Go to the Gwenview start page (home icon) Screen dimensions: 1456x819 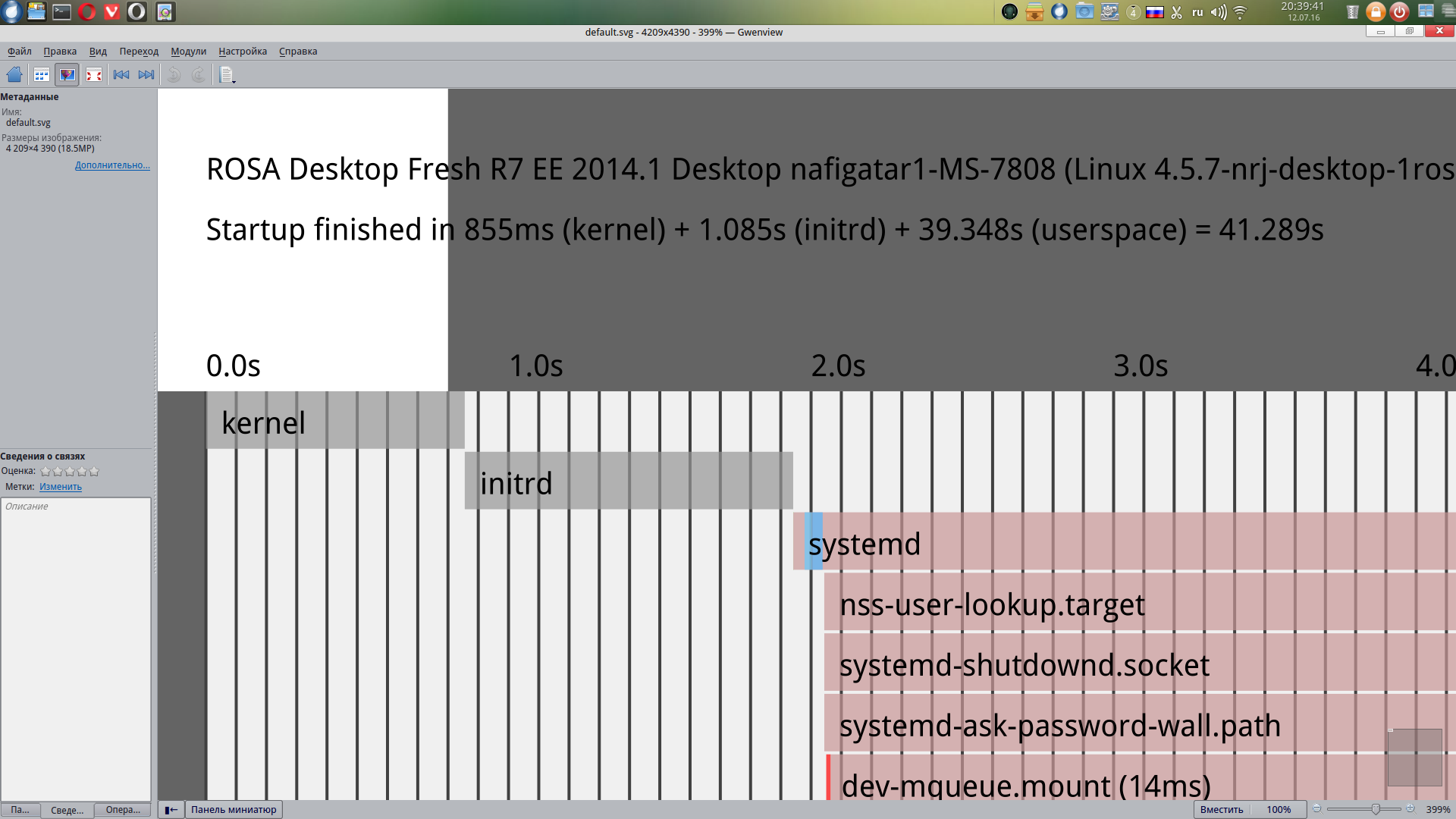[x=14, y=74]
